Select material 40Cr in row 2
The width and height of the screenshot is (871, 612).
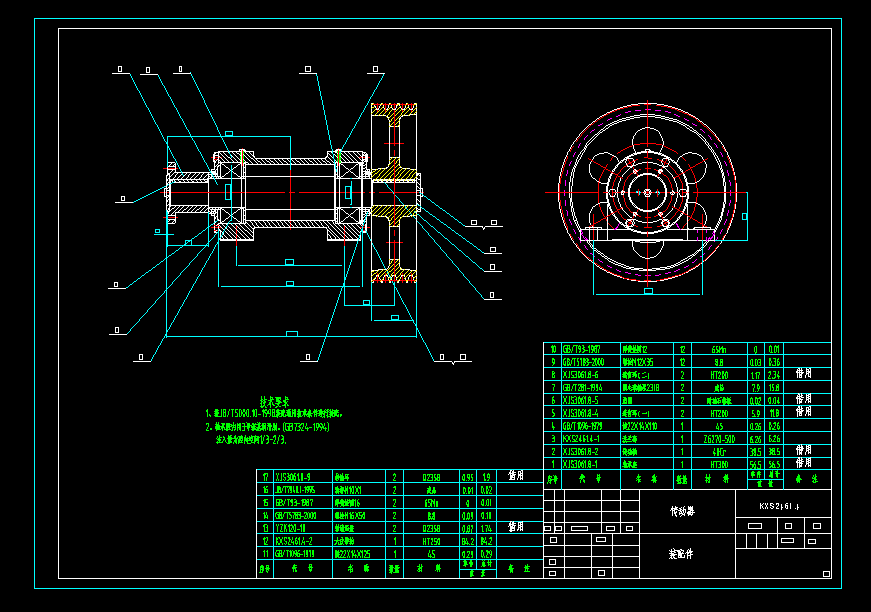(x=719, y=452)
